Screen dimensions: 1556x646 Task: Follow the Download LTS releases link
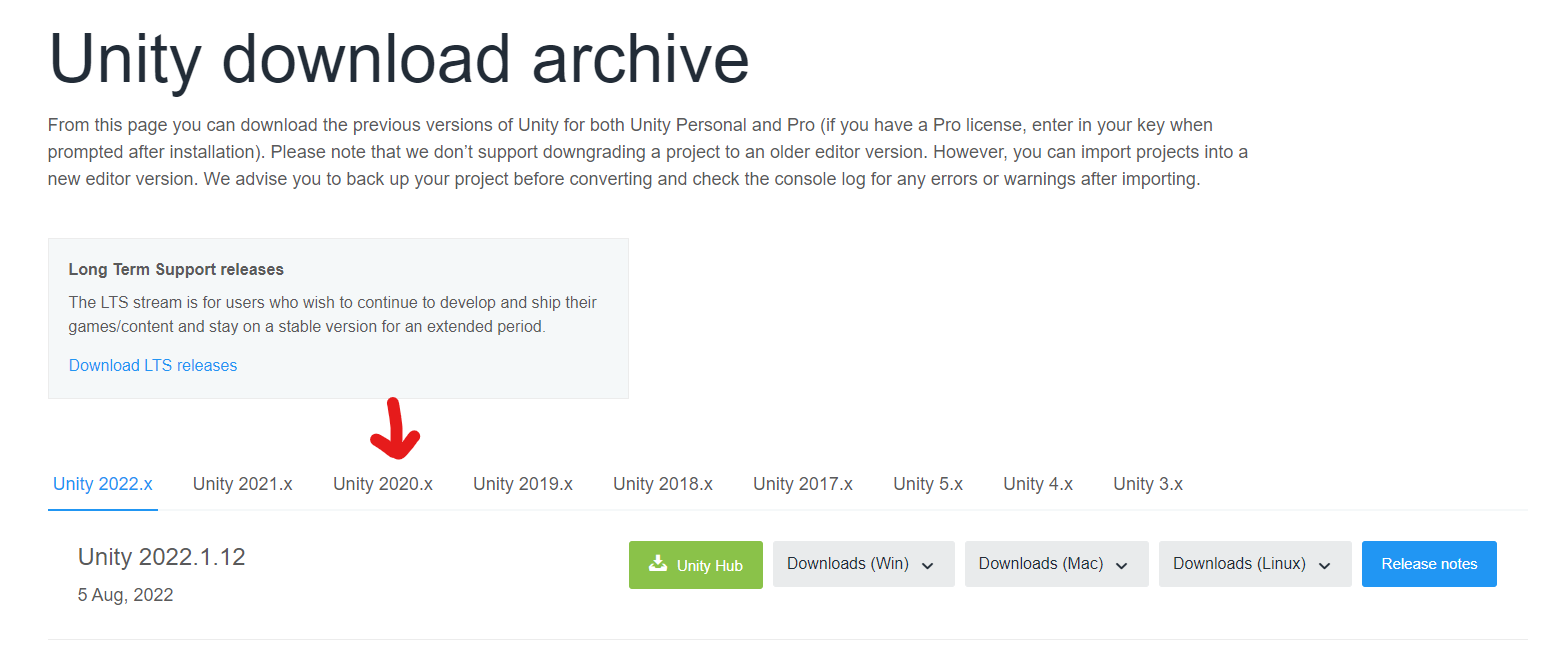[x=153, y=365]
